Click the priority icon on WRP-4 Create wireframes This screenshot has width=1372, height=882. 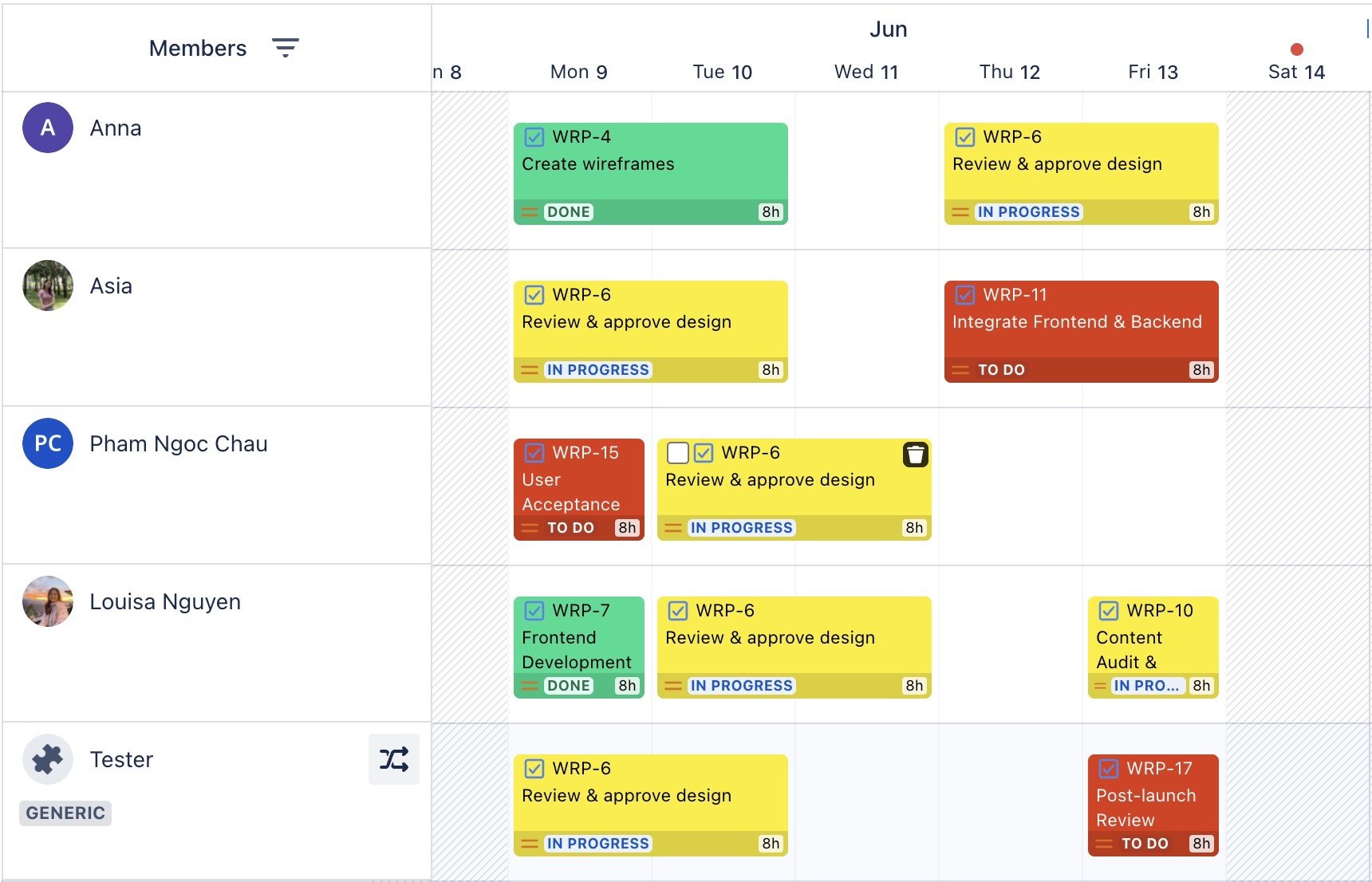pyautogui.click(x=530, y=212)
